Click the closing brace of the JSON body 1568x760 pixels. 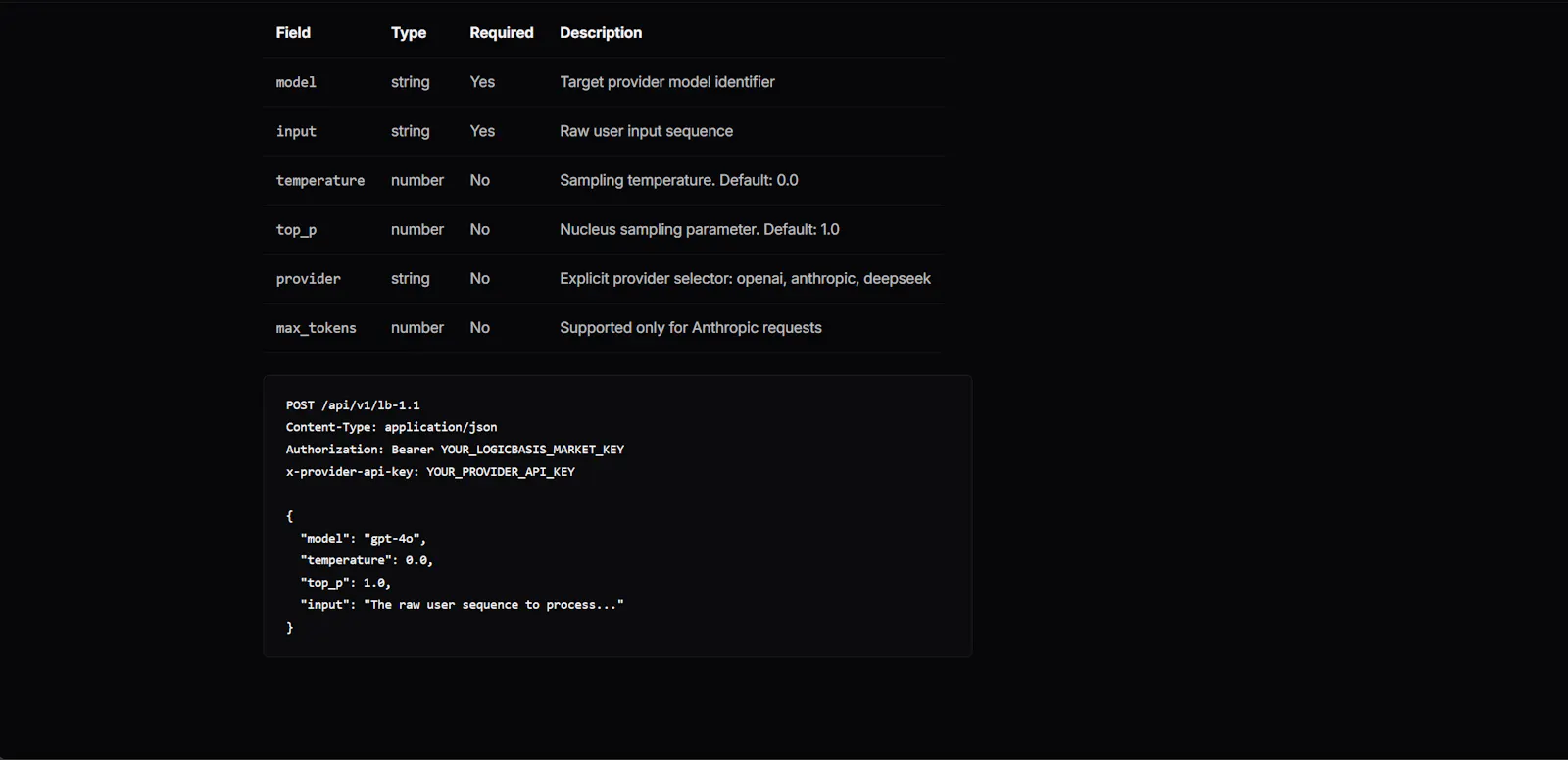click(x=289, y=628)
